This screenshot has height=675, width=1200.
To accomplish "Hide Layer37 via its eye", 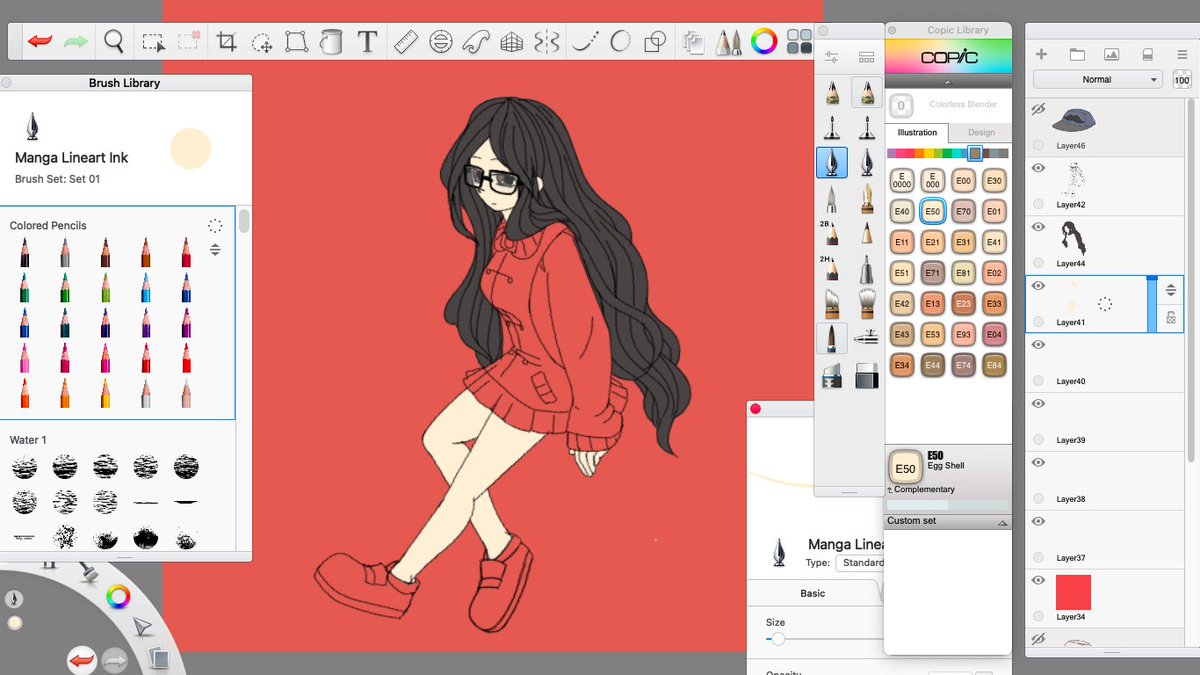I will 1038,522.
